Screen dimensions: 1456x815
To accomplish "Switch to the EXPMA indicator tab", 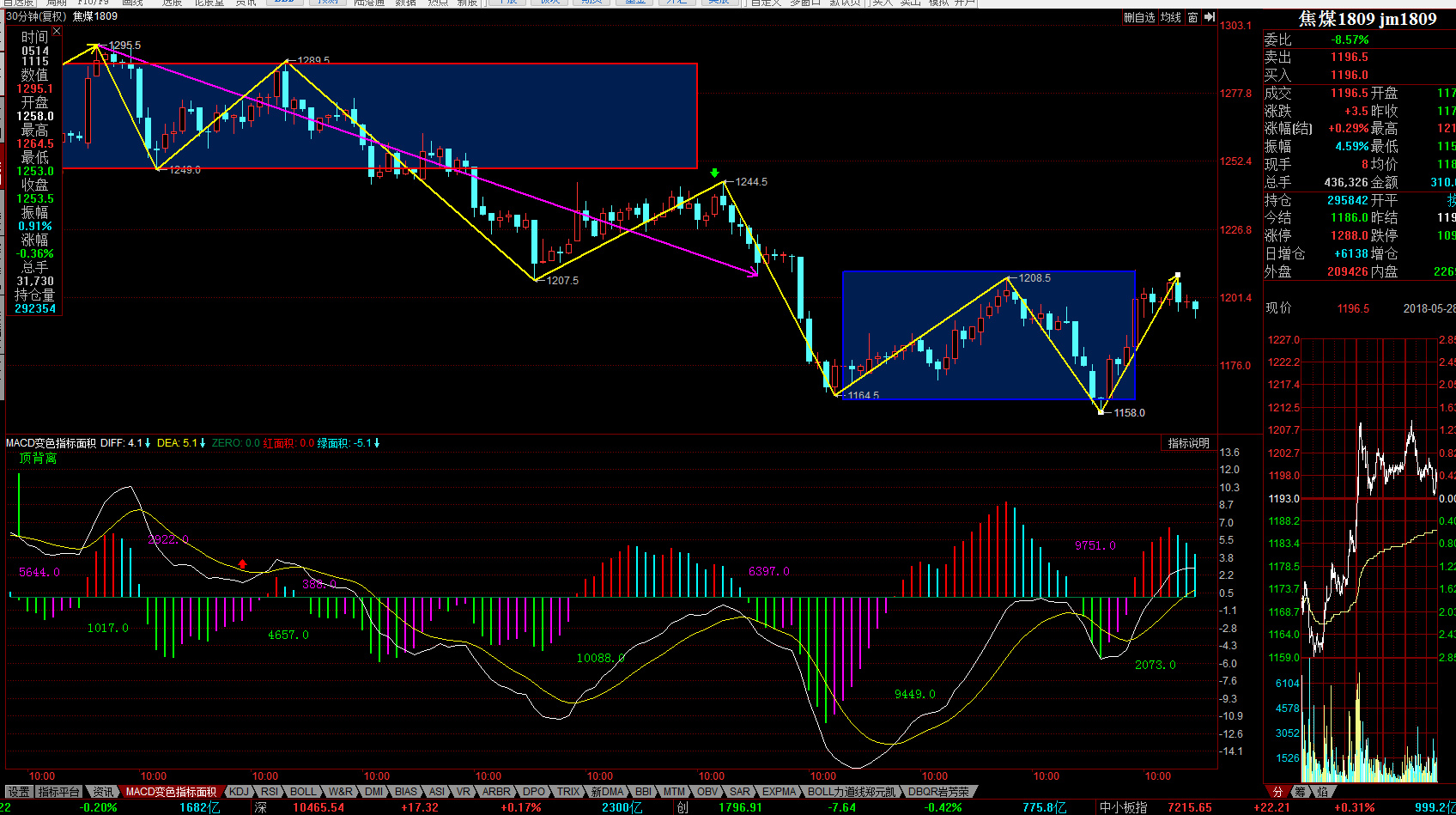I will (x=780, y=792).
